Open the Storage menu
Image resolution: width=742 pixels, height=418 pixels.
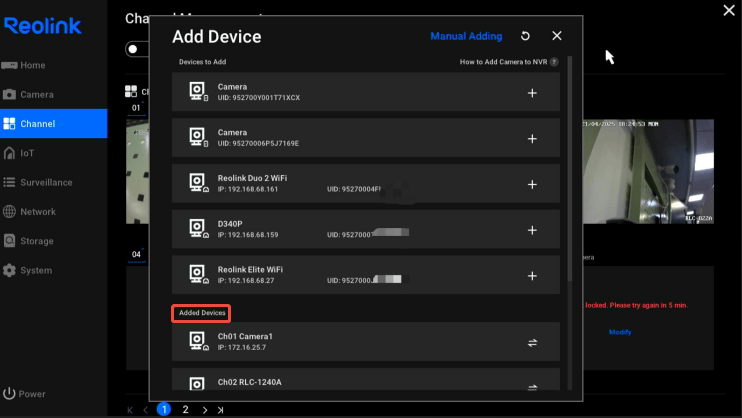click(x=53, y=241)
